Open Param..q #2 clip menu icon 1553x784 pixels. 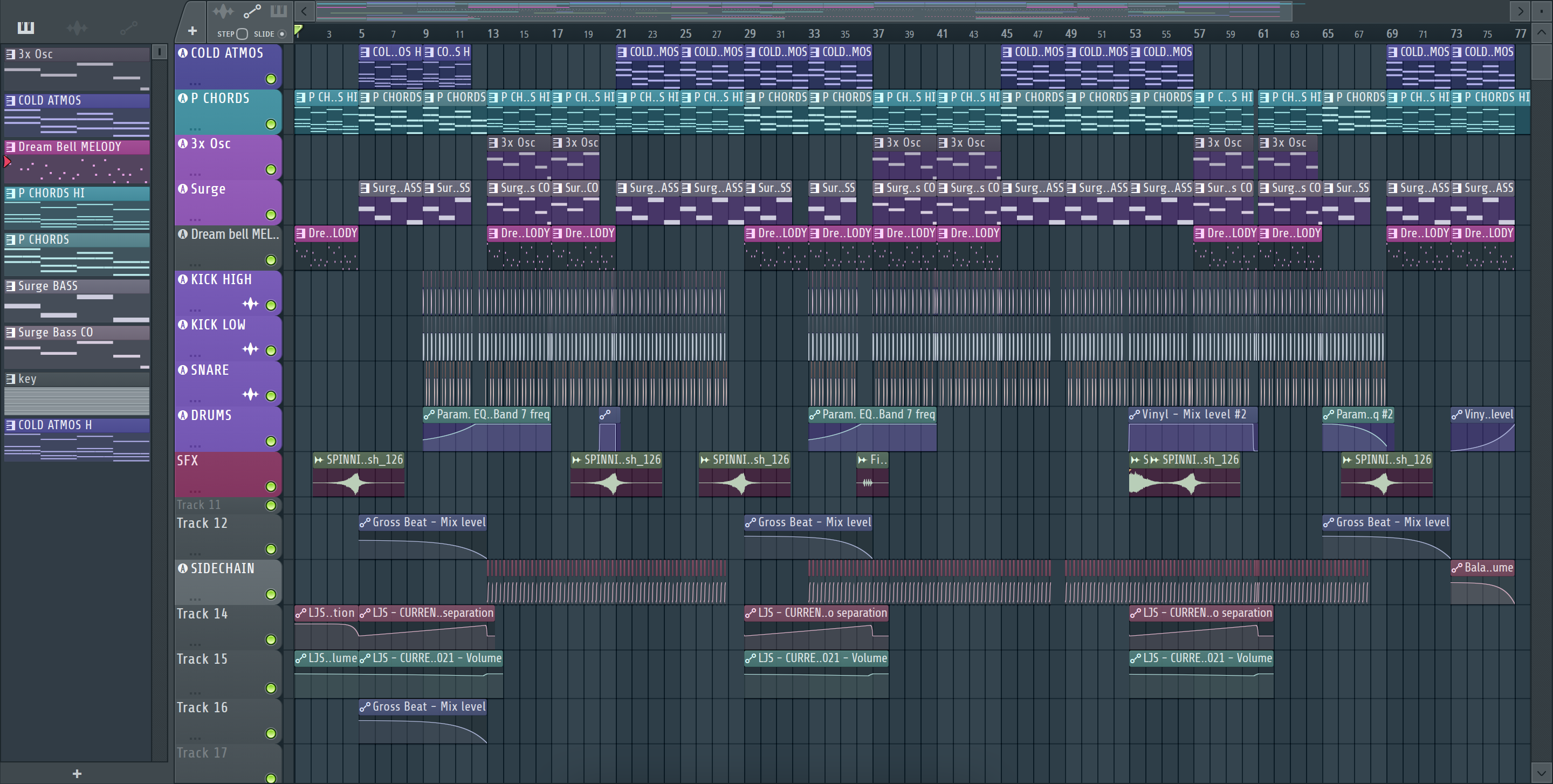[x=1328, y=415]
